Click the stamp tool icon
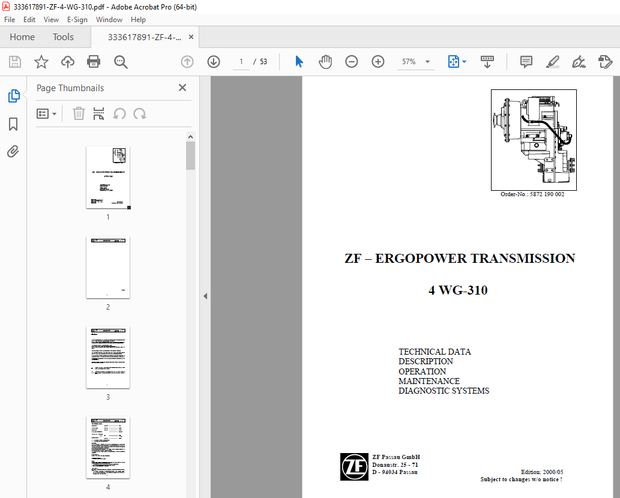The width and height of the screenshot is (620, 498). 605,62
